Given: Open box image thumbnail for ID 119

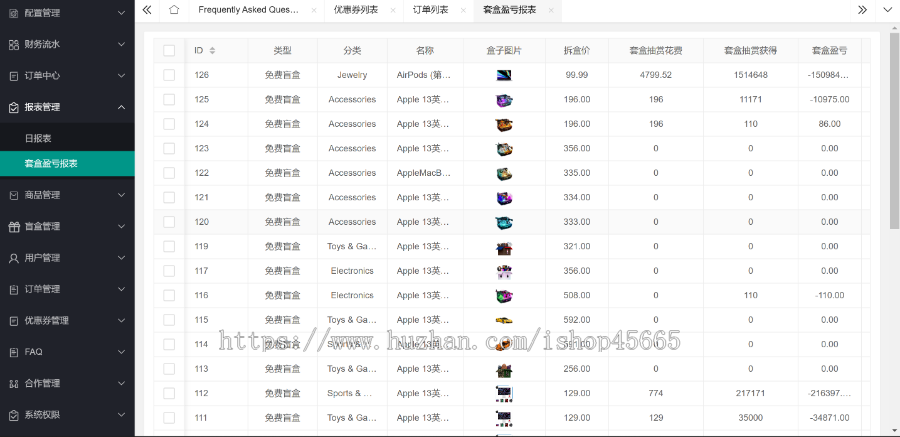Looking at the screenshot, I should pyautogui.click(x=503, y=247).
